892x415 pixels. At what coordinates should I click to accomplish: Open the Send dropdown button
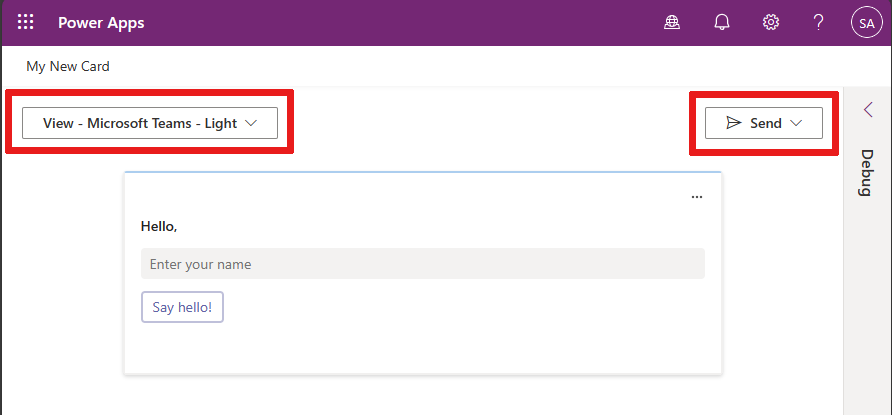pyautogui.click(x=763, y=123)
